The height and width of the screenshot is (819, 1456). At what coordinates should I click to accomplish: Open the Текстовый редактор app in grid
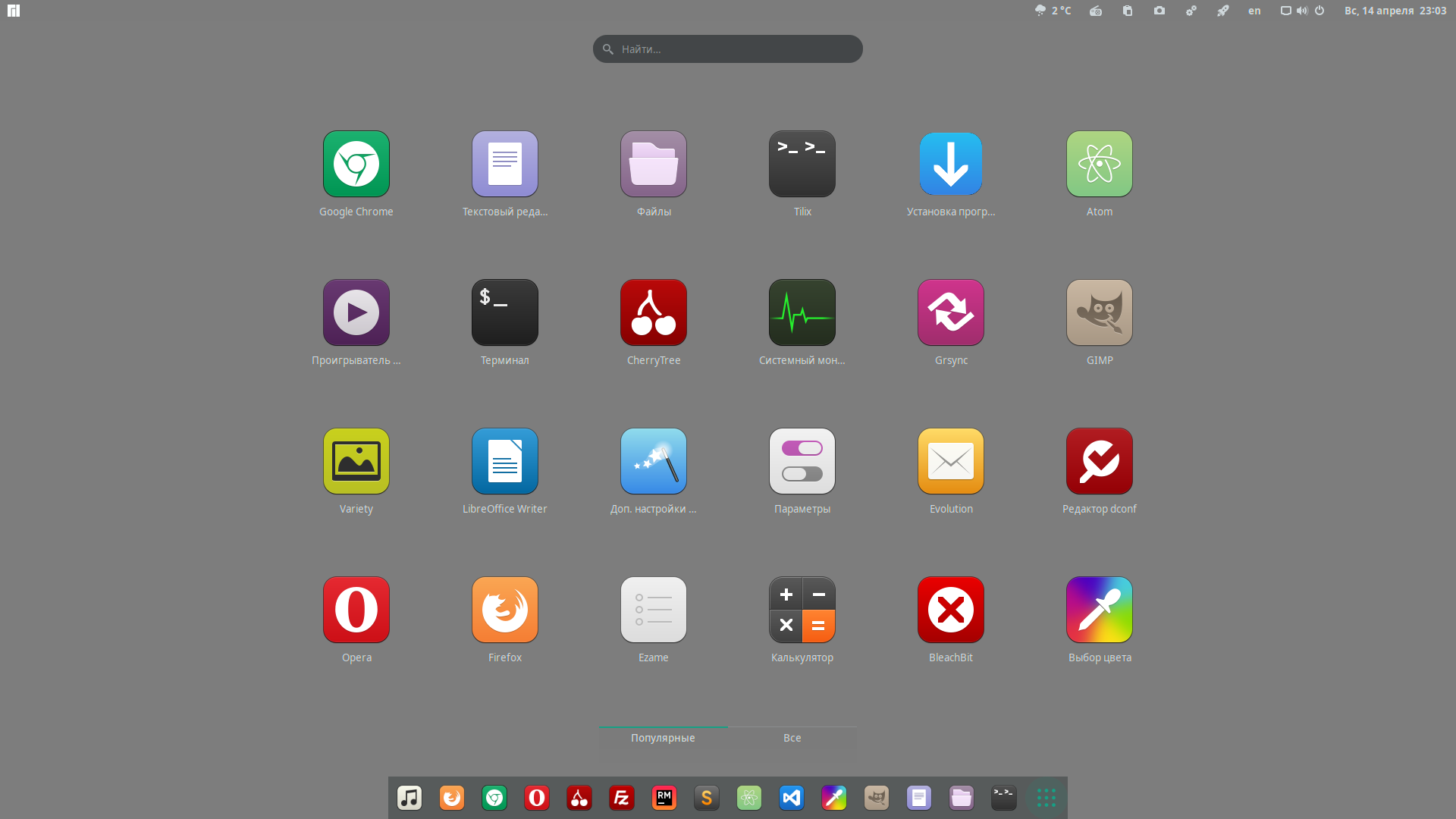click(x=505, y=165)
